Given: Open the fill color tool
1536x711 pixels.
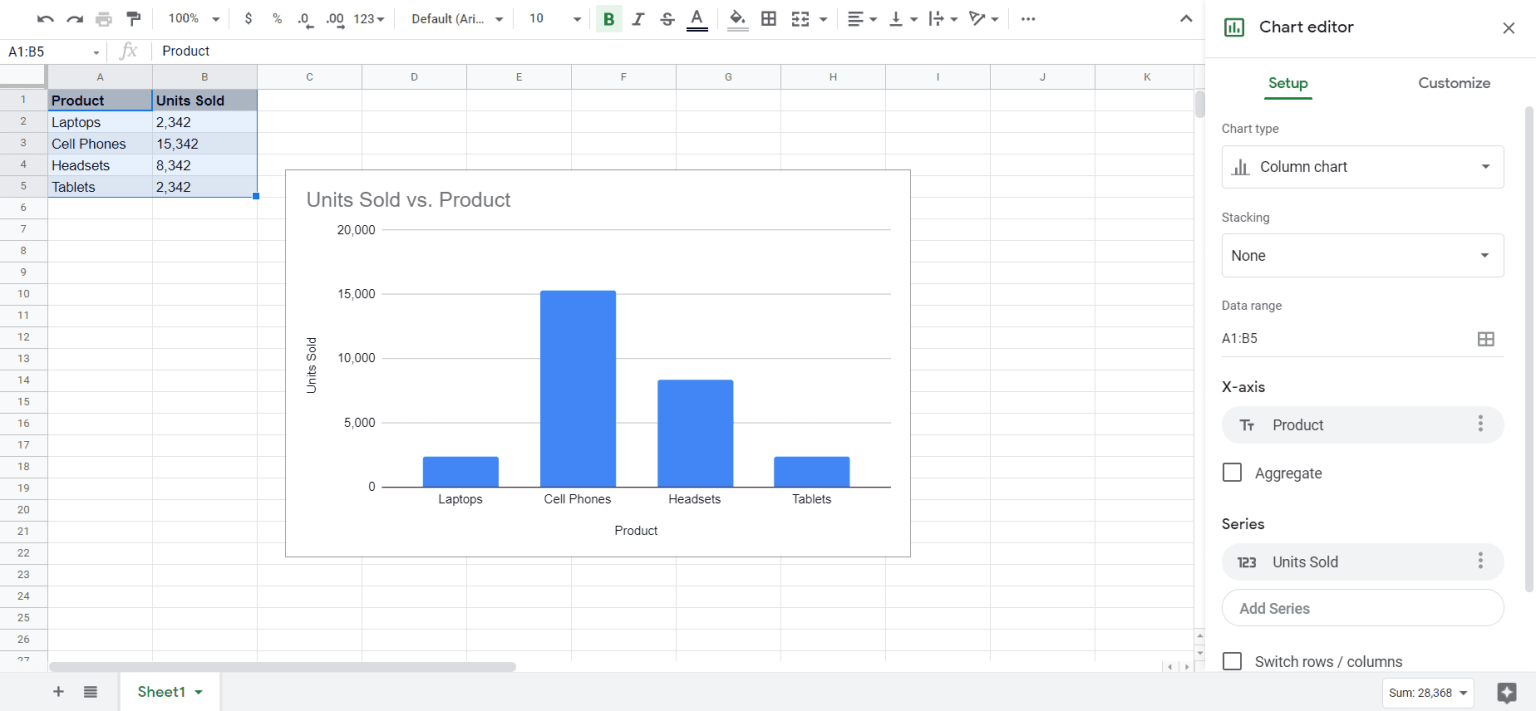Looking at the screenshot, I should click(x=737, y=18).
